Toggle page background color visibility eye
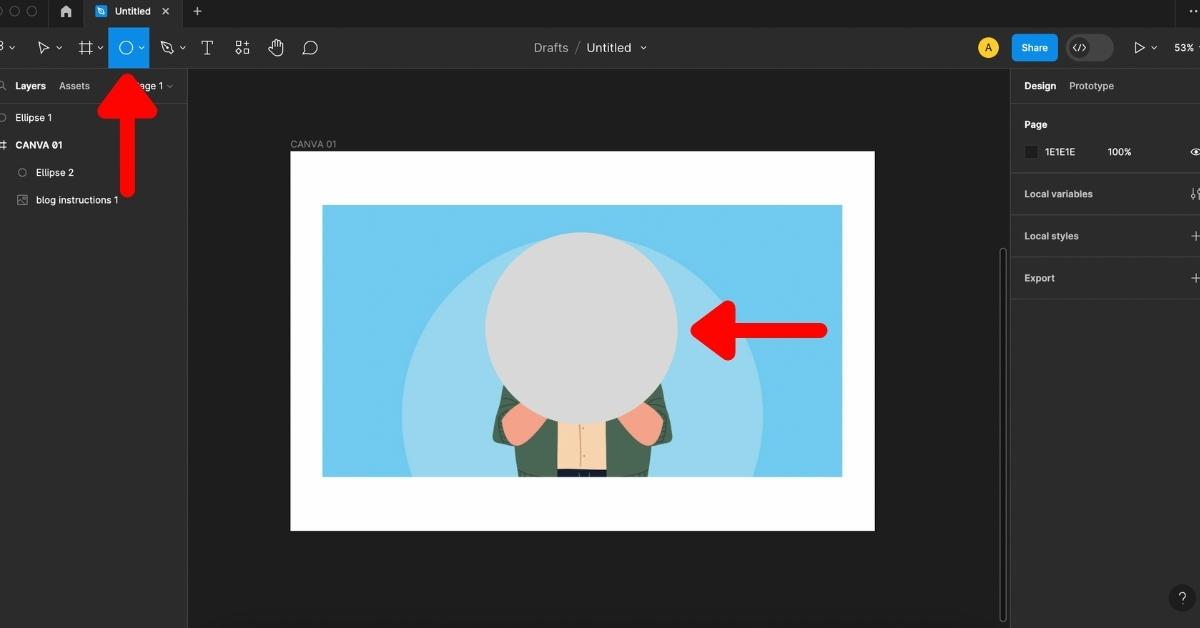Image resolution: width=1200 pixels, height=628 pixels. tap(1194, 152)
